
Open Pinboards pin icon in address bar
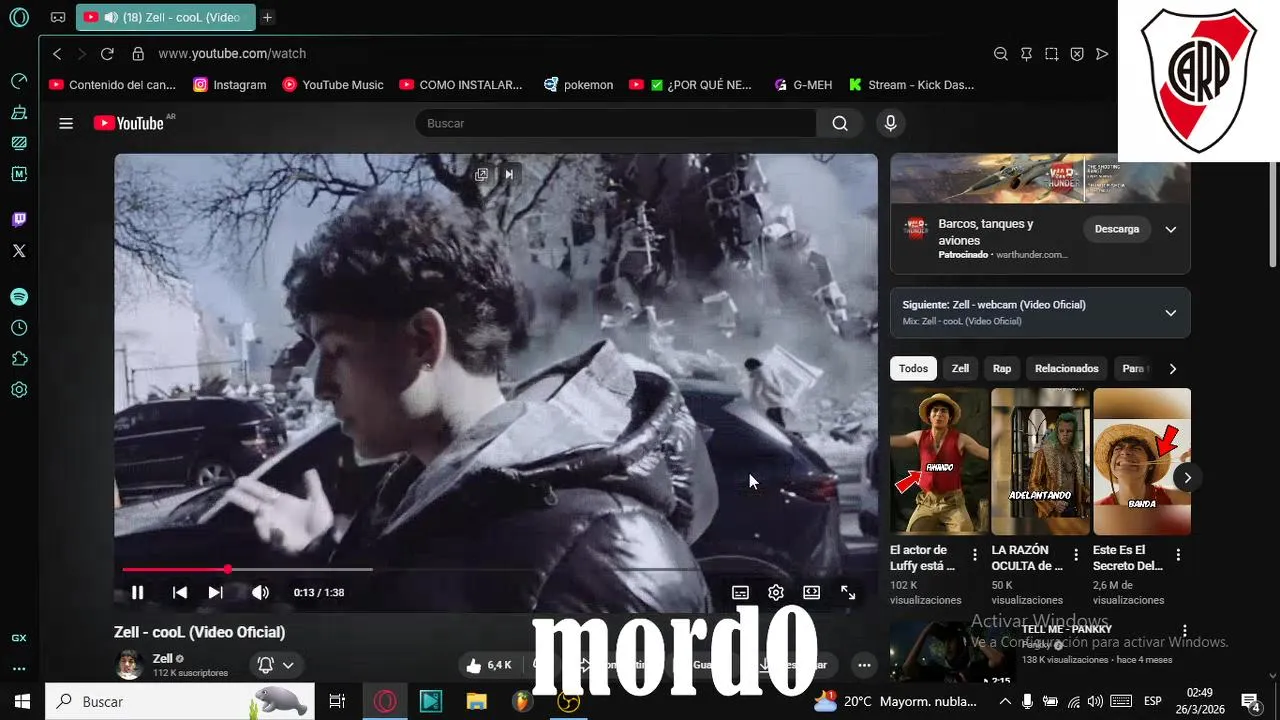coord(1026,54)
